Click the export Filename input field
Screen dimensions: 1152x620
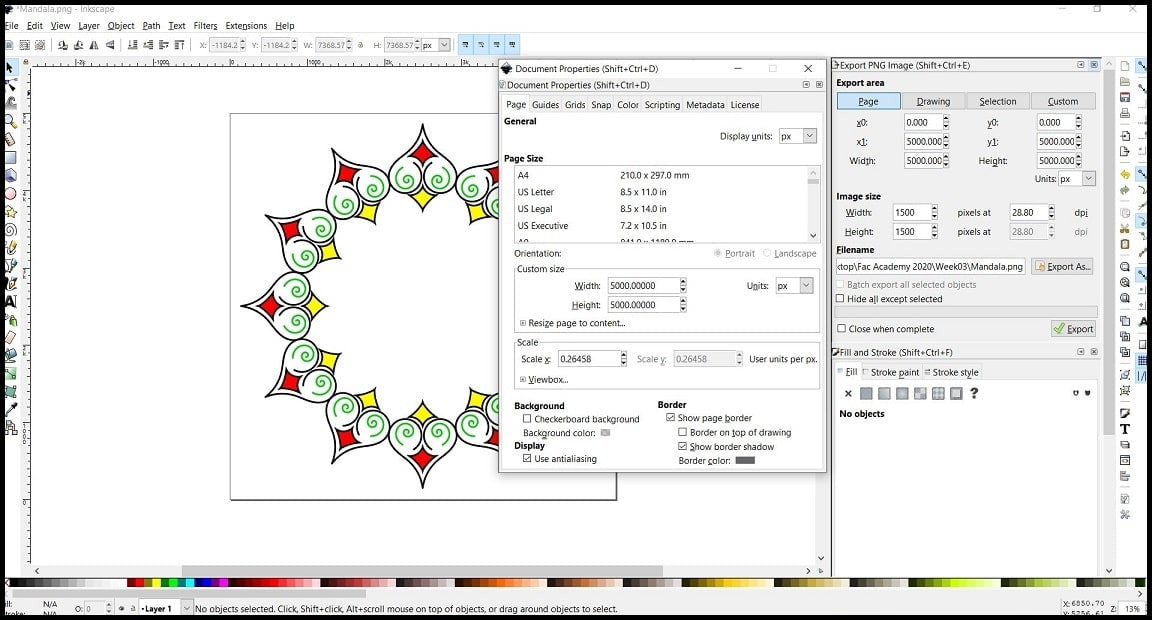930,266
